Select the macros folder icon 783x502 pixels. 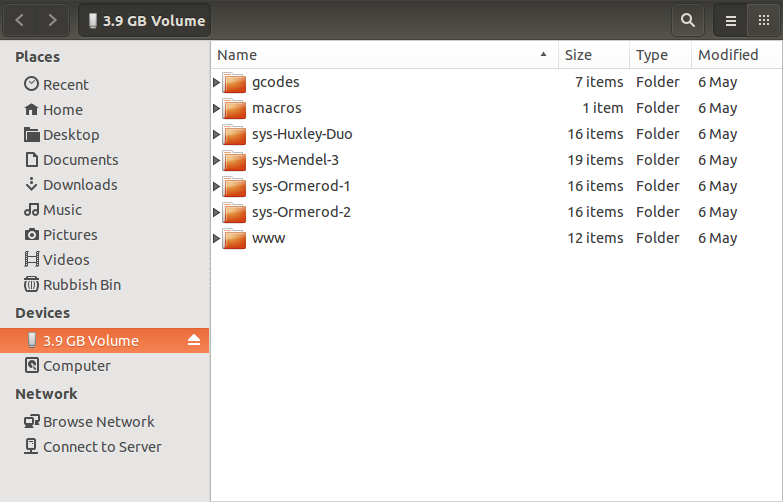tap(234, 108)
